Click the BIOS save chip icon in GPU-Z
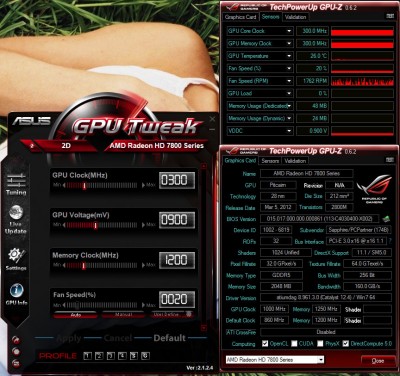The image size is (400, 376). 386,219
